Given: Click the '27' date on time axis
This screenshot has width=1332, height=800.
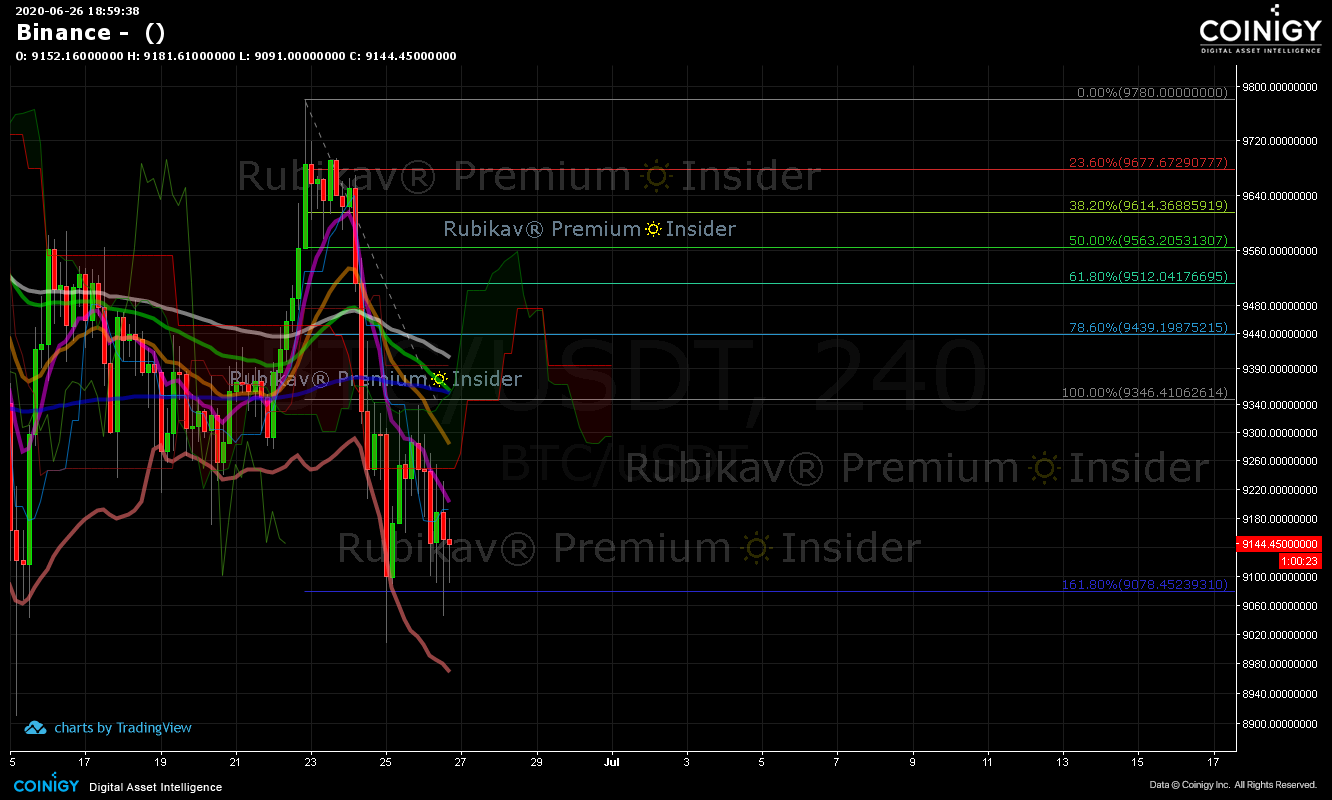Looking at the screenshot, I should (461, 762).
